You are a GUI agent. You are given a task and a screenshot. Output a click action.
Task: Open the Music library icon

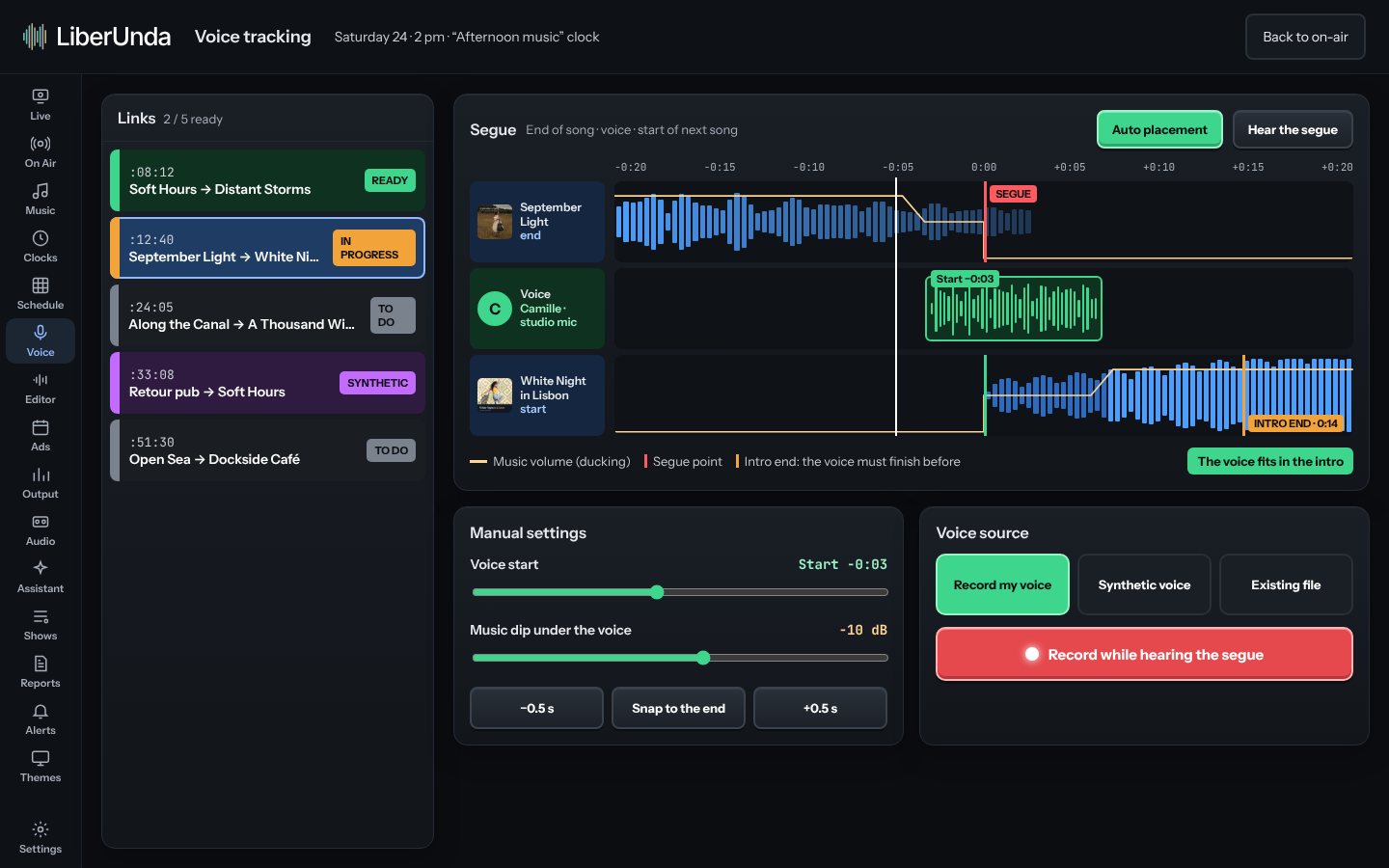point(41,200)
